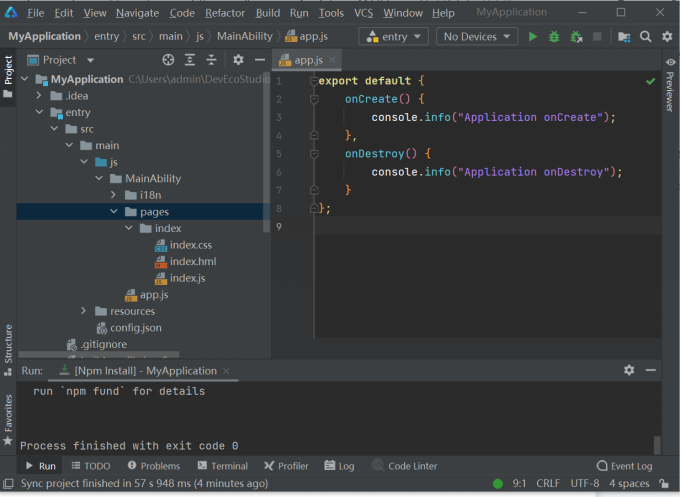This screenshot has width=681, height=497.
Task: Open the Event Log button
Action: coord(624,466)
